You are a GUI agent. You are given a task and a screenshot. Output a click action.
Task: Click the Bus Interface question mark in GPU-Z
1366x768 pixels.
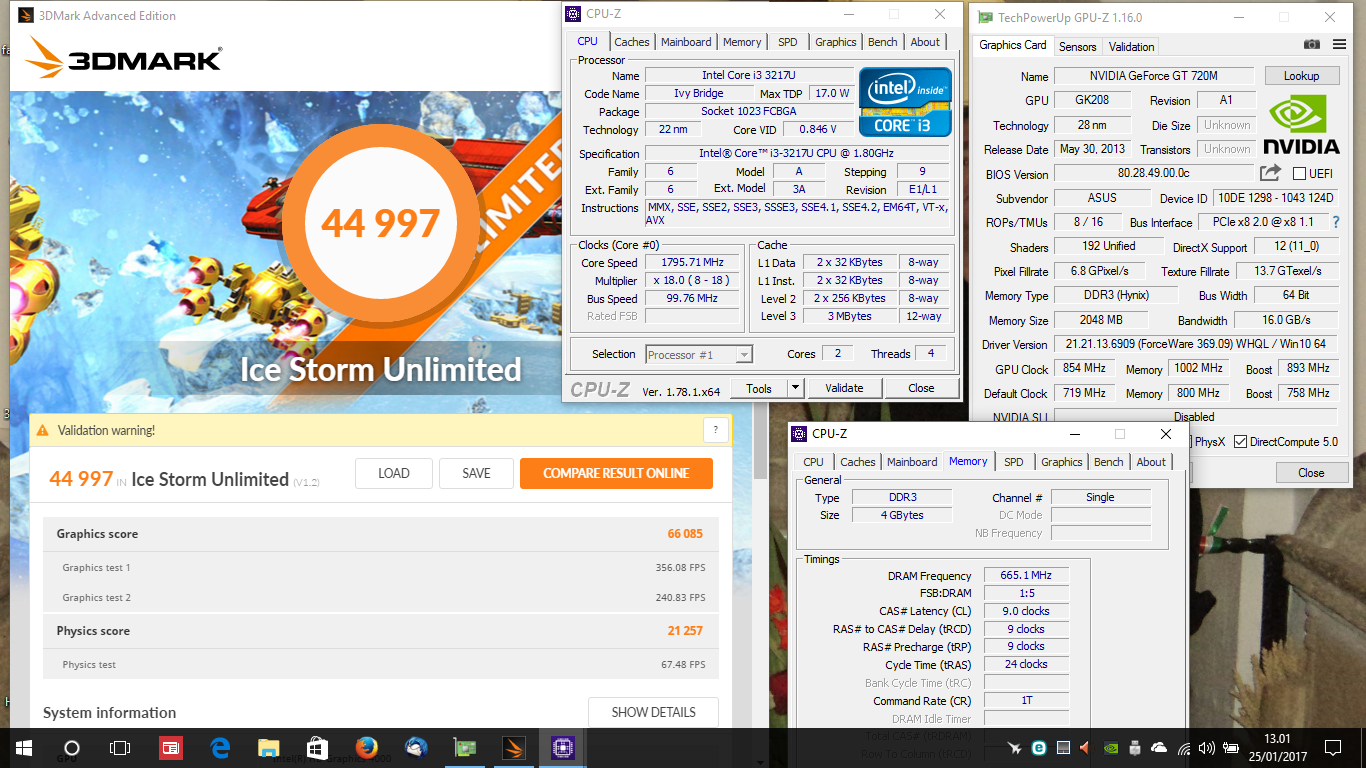(x=1335, y=222)
